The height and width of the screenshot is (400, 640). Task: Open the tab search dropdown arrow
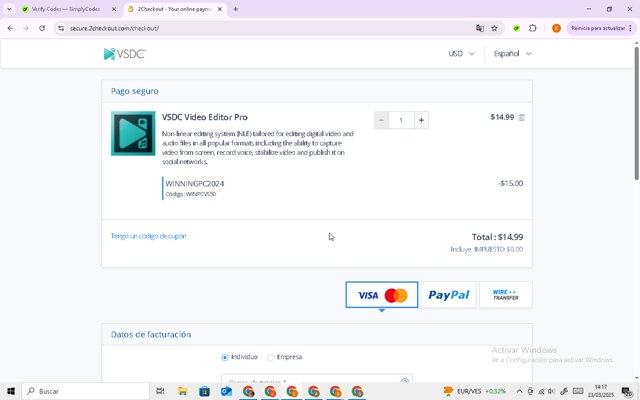coord(9,9)
